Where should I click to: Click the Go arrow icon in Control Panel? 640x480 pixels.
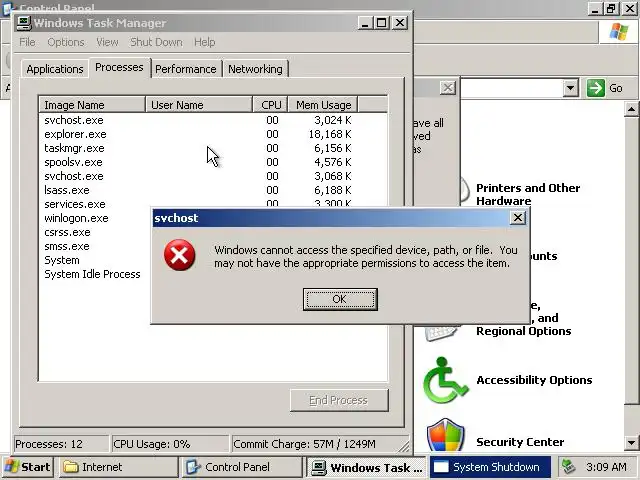click(x=596, y=88)
